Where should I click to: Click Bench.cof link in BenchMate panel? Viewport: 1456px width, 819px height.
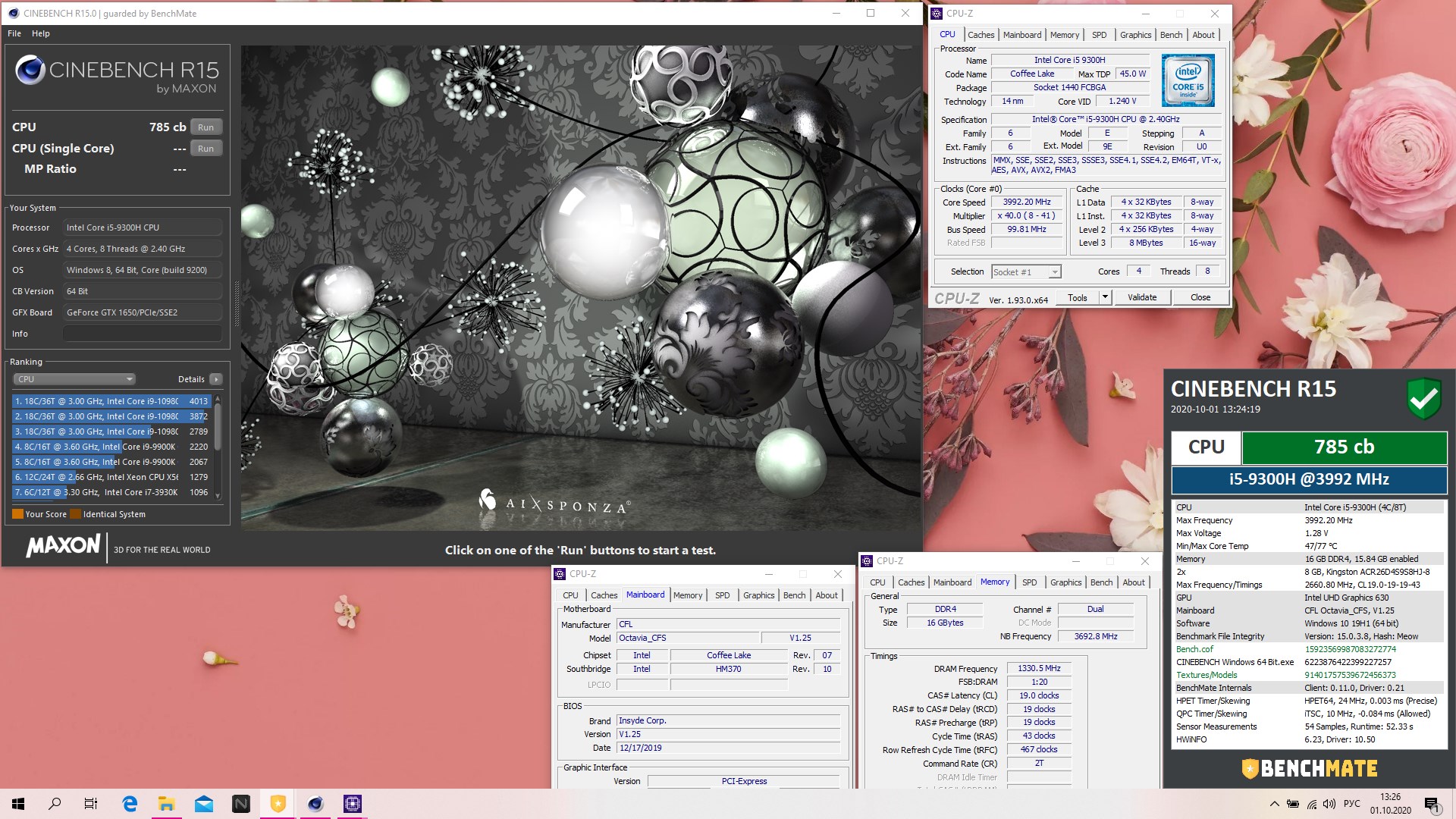pos(1194,649)
